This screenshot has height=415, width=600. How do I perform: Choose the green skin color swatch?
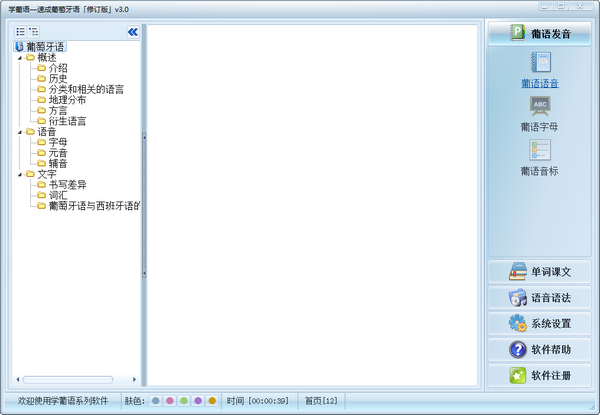(x=184, y=400)
